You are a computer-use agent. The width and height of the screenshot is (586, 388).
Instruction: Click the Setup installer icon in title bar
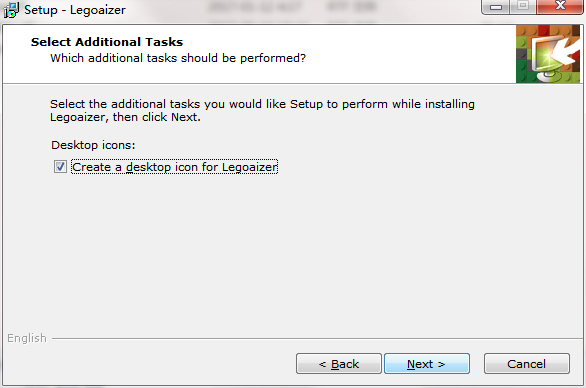click(x=11, y=10)
